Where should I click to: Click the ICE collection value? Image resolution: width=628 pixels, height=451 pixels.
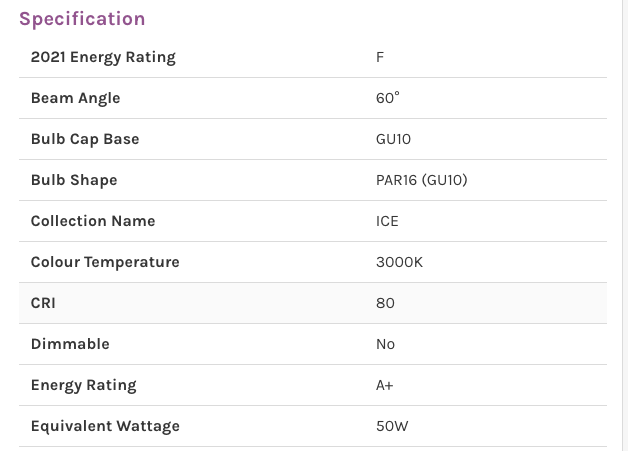point(387,221)
